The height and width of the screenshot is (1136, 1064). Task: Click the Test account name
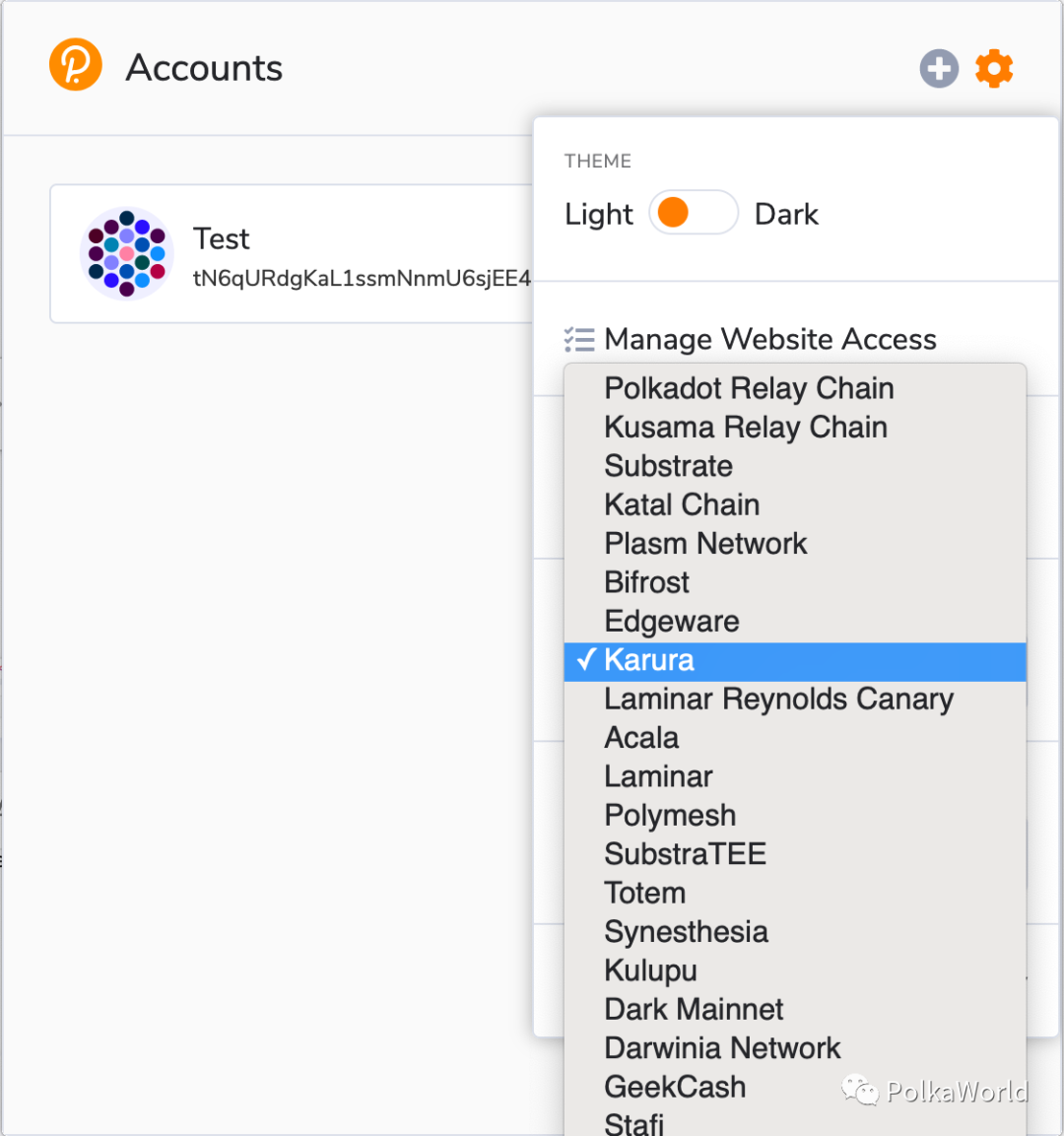[221, 239]
